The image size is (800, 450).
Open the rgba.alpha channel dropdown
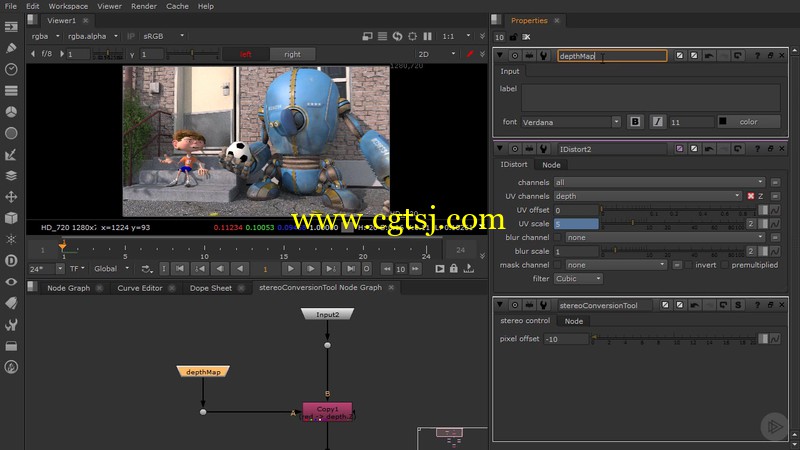pyautogui.click(x=93, y=36)
